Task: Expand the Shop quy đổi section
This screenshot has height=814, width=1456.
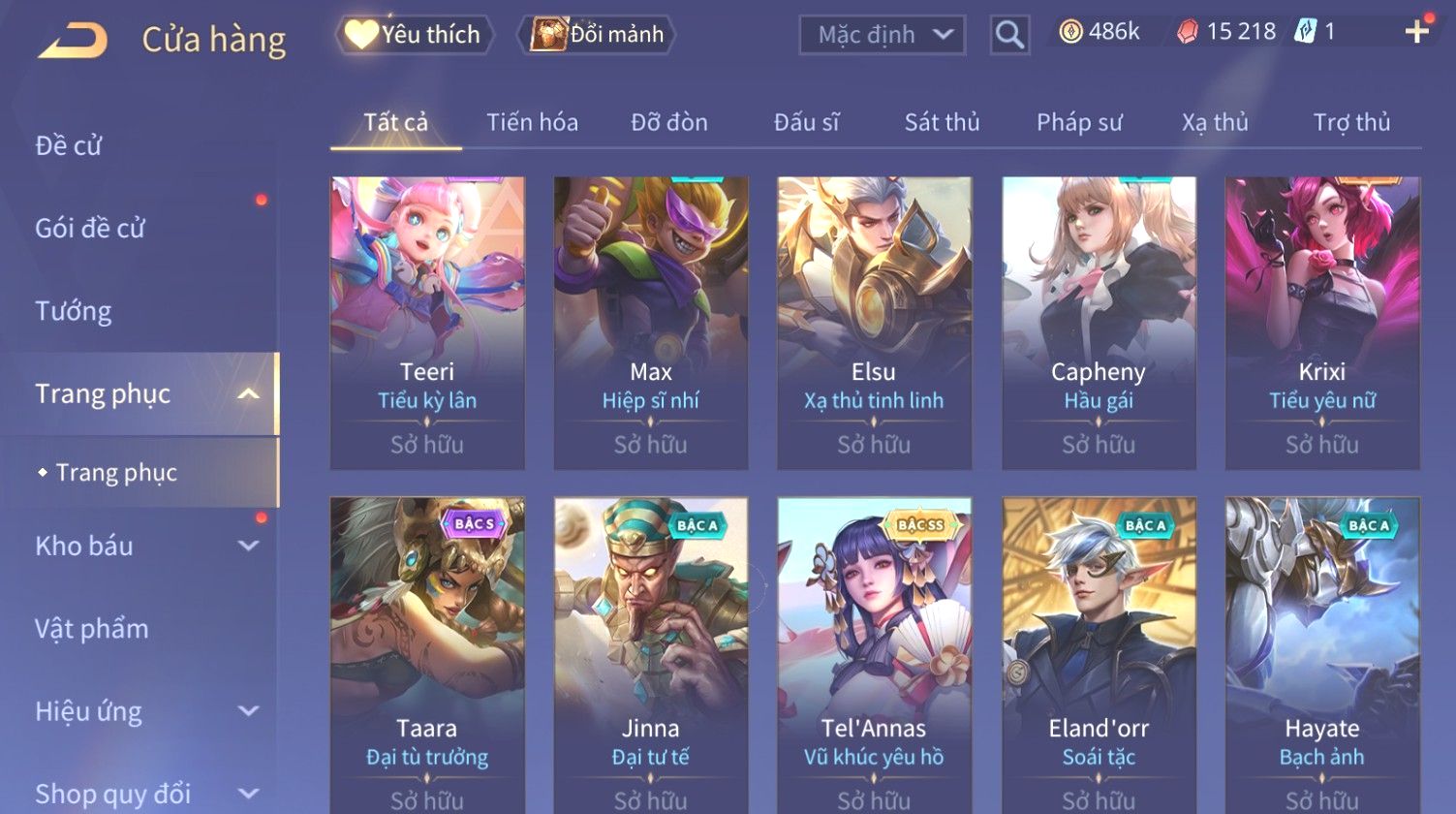Action: (x=249, y=794)
